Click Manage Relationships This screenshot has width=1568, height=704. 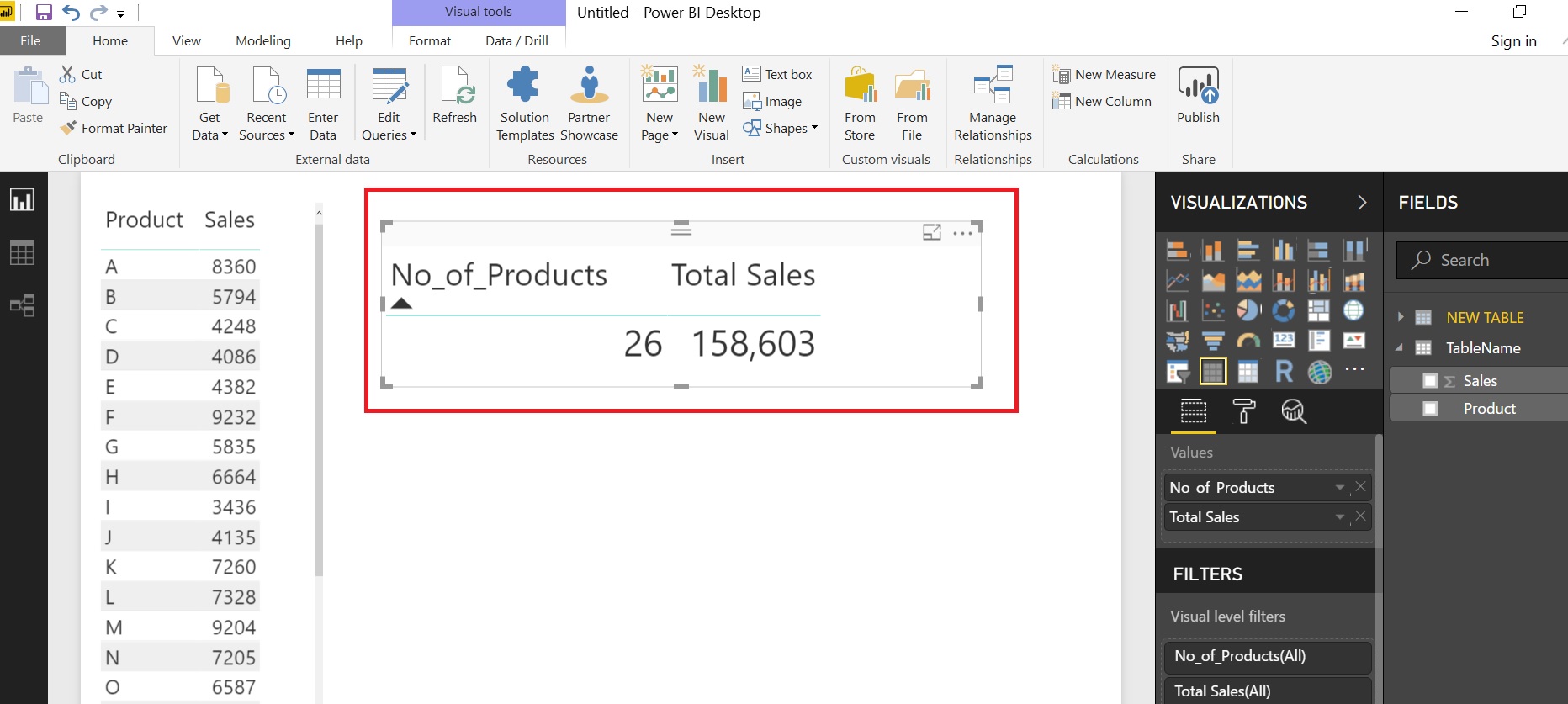993,103
